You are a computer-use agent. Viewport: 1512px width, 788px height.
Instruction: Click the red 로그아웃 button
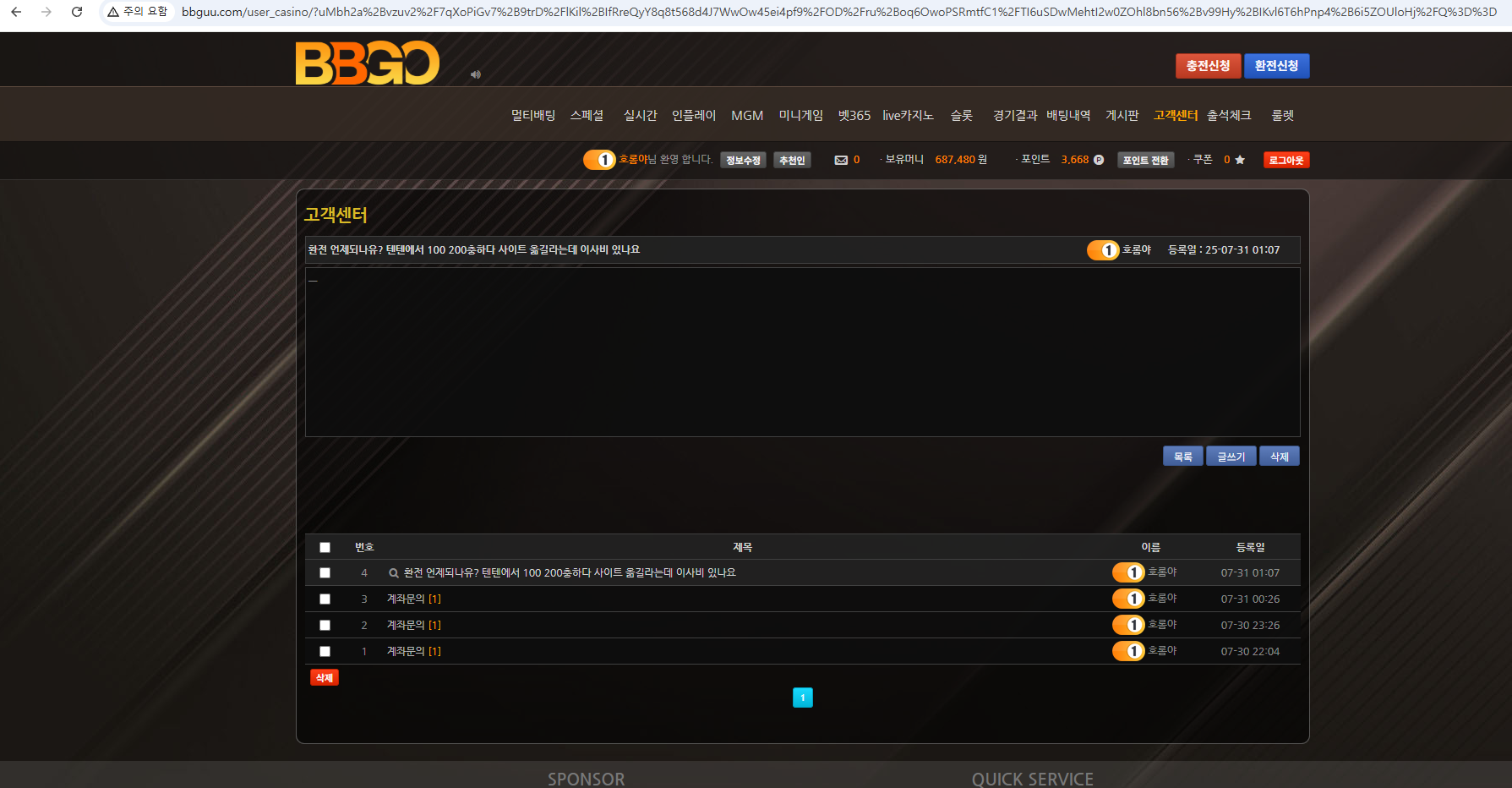pyautogui.click(x=1285, y=160)
